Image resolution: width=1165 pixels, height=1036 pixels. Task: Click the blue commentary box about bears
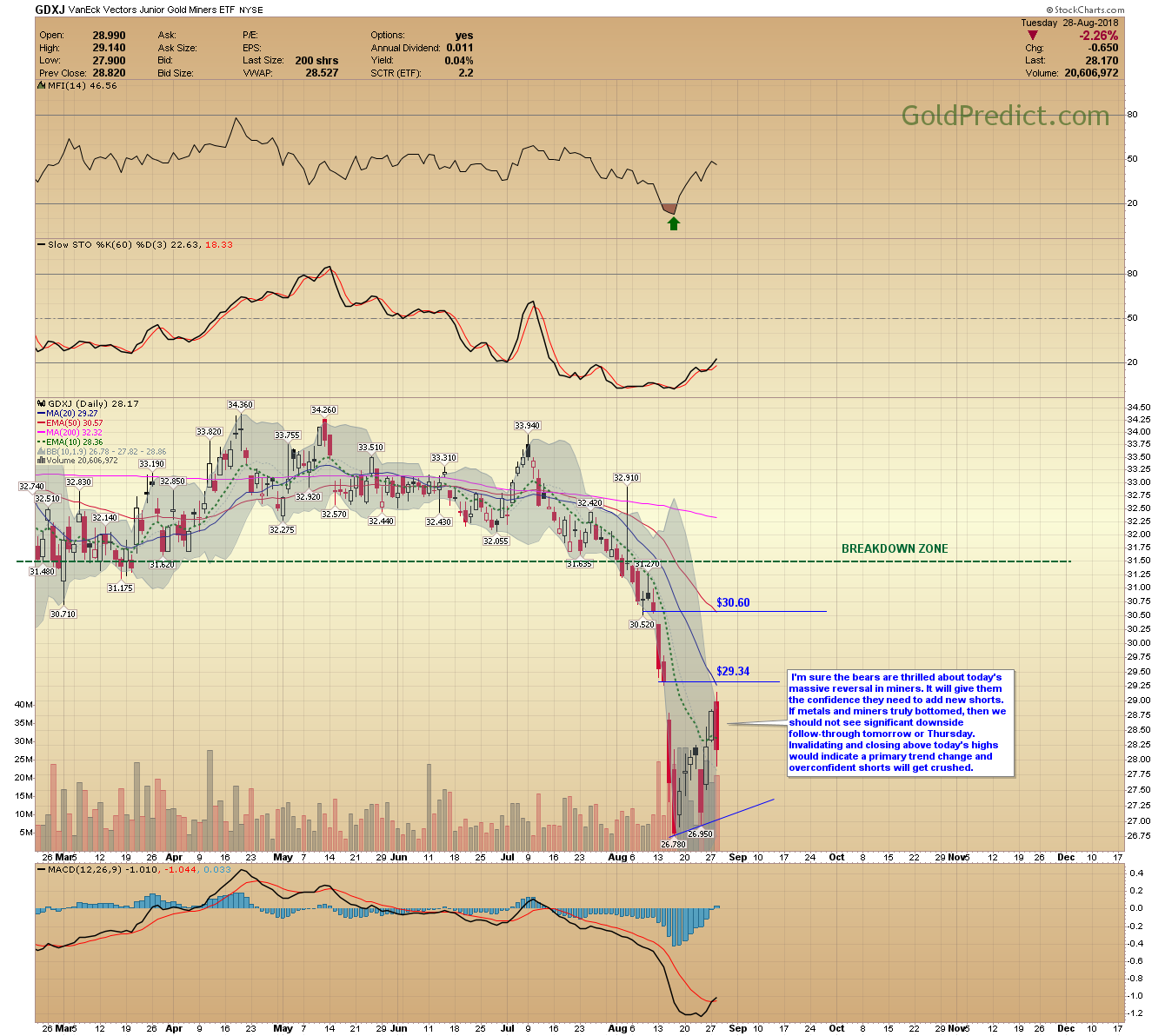click(x=900, y=722)
